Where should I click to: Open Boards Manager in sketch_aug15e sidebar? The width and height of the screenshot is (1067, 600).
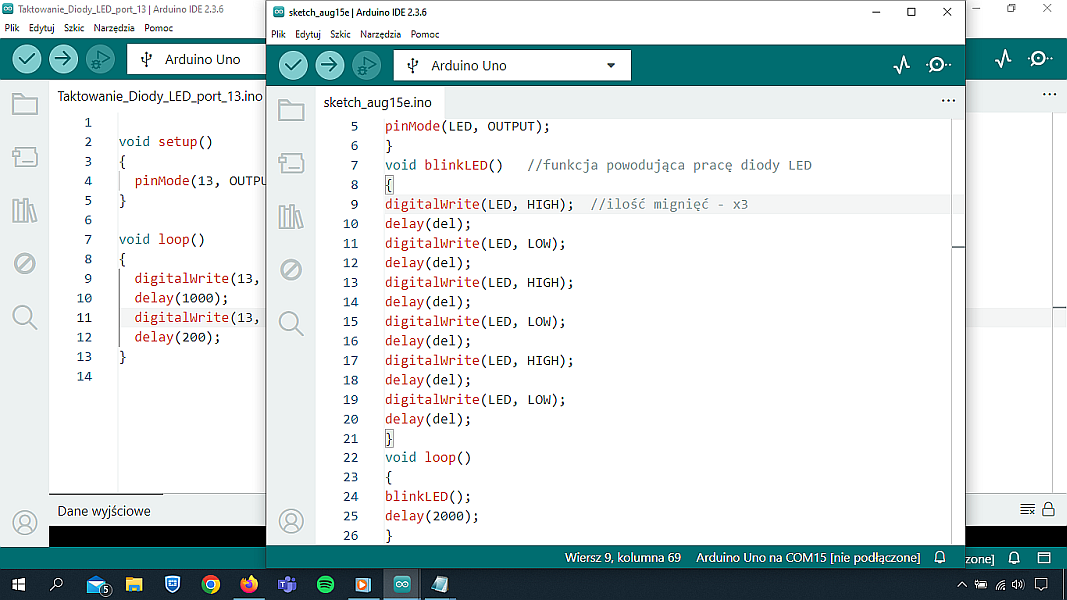[x=291, y=163]
